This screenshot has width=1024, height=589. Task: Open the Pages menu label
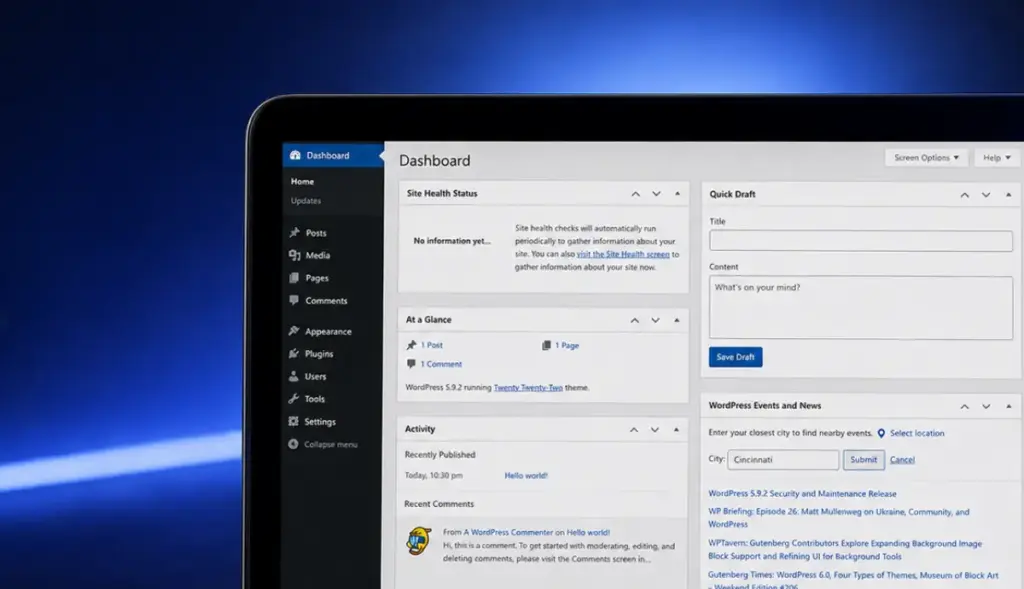click(317, 278)
